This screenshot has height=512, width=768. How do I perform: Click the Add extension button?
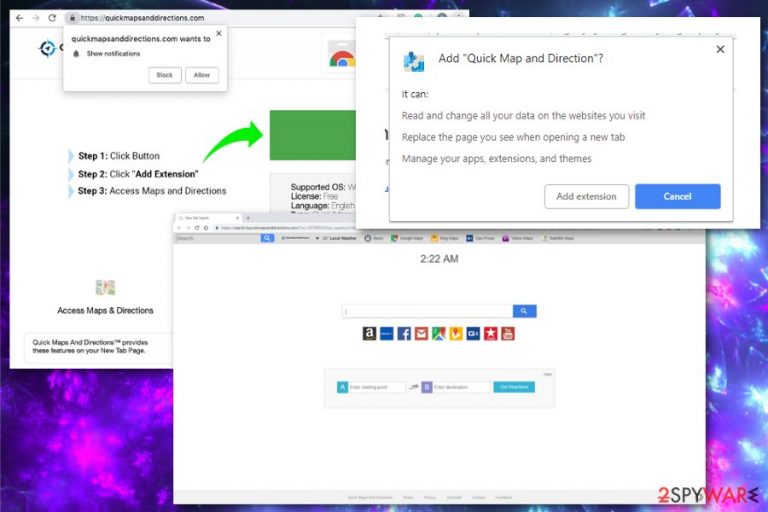pos(586,196)
